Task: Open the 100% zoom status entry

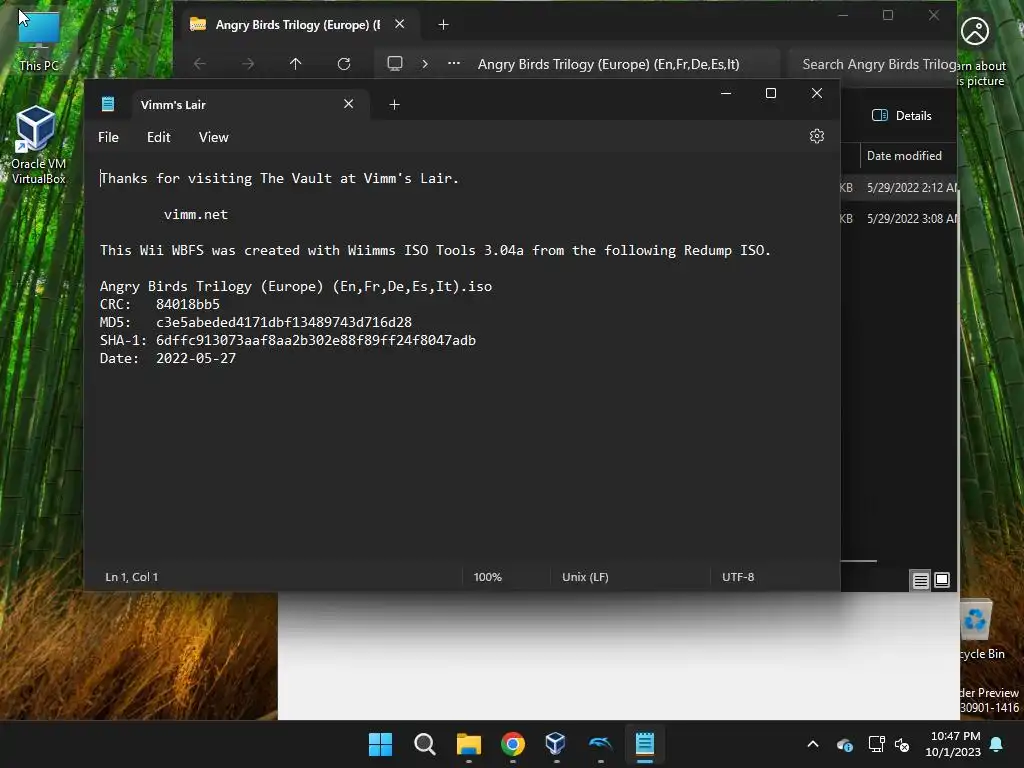Action: [x=487, y=577]
